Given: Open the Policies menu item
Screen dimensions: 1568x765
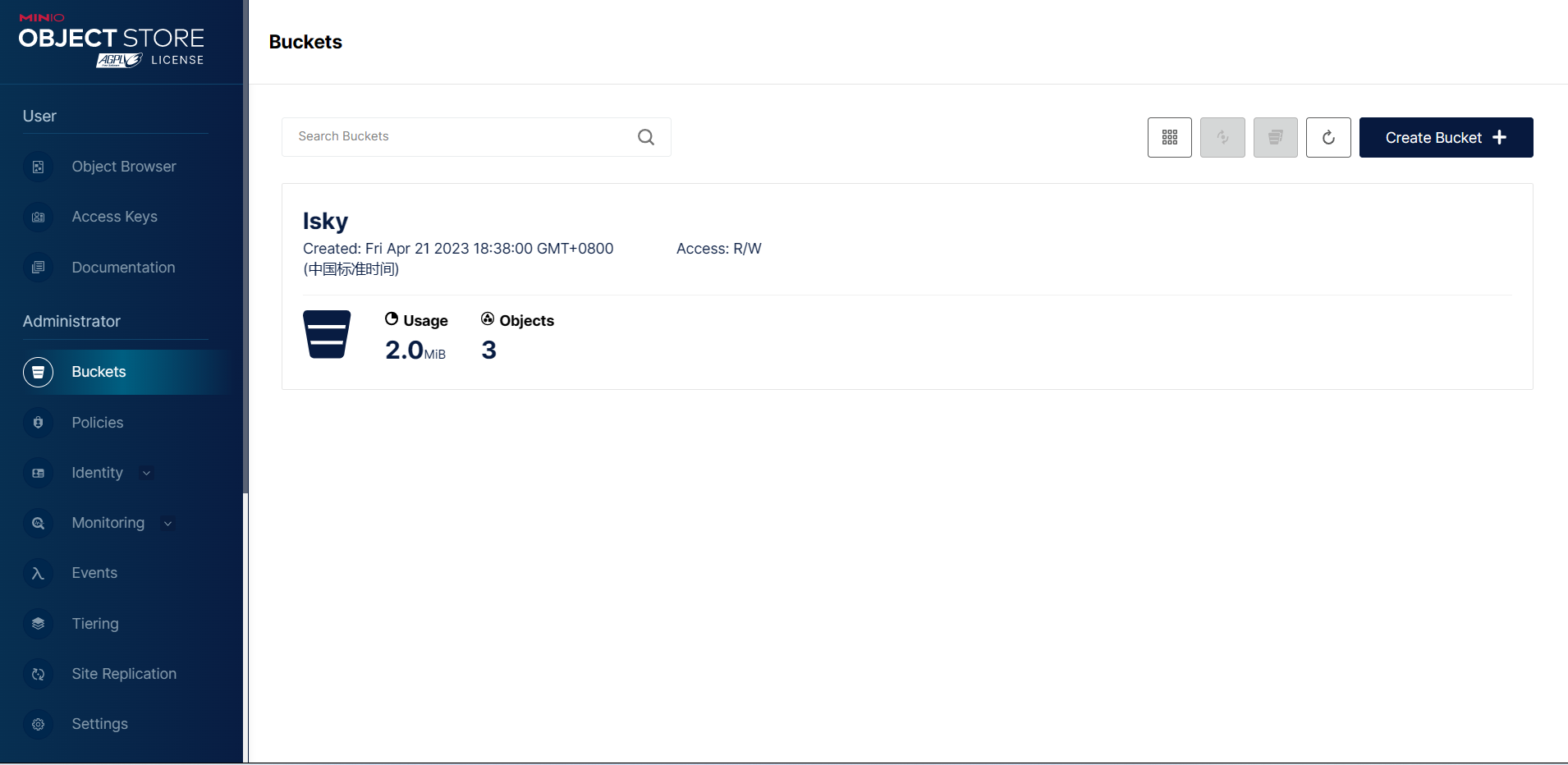Looking at the screenshot, I should [98, 423].
